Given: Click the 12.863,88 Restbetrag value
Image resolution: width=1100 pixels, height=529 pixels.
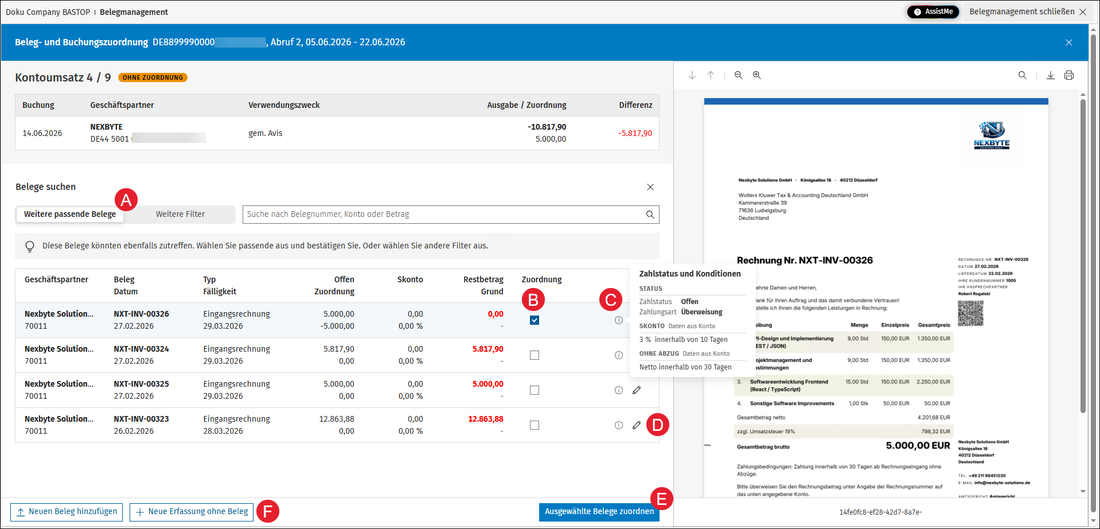Looking at the screenshot, I should click(484, 419).
